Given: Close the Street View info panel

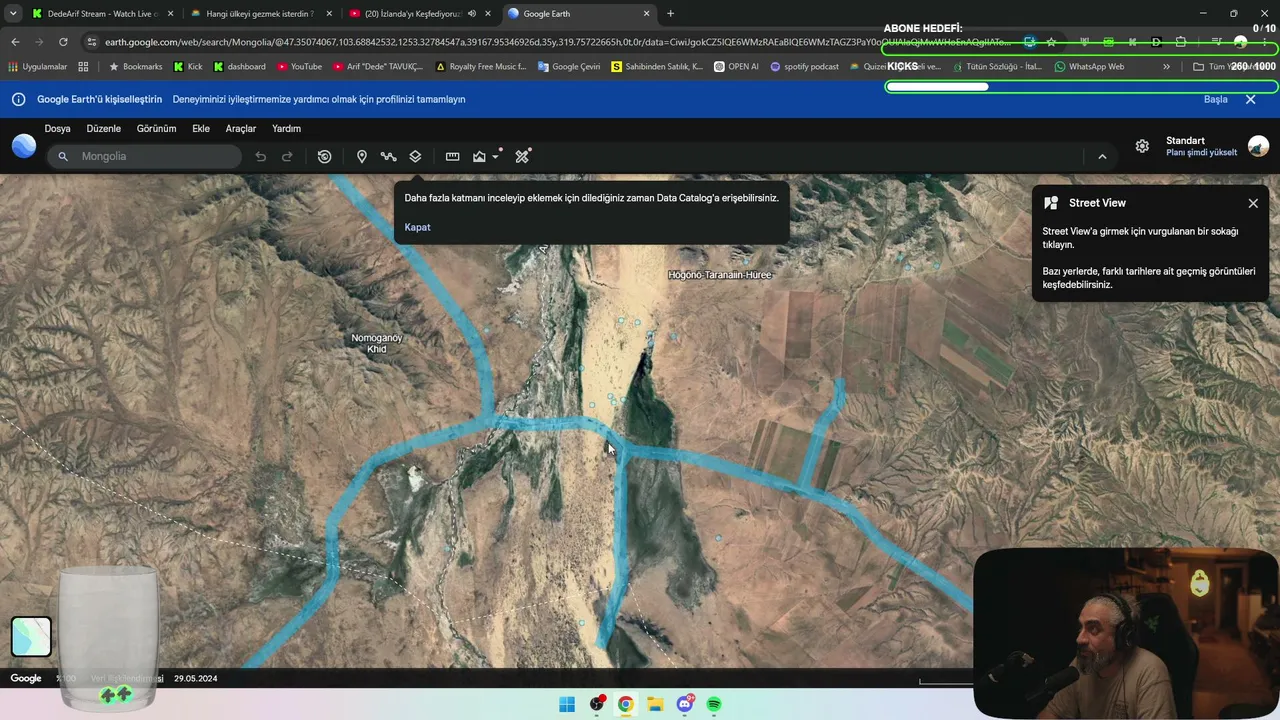Looking at the screenshot, I should pos(1253,203).
